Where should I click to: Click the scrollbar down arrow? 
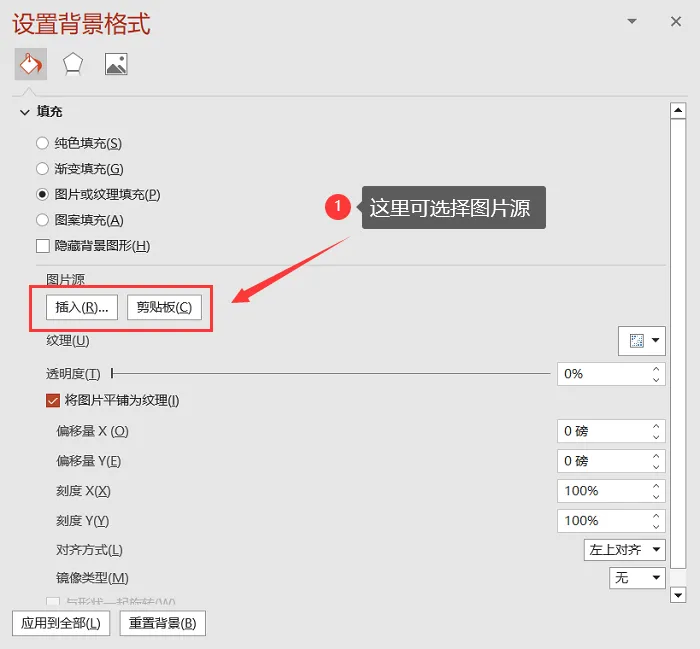point(678,595)
